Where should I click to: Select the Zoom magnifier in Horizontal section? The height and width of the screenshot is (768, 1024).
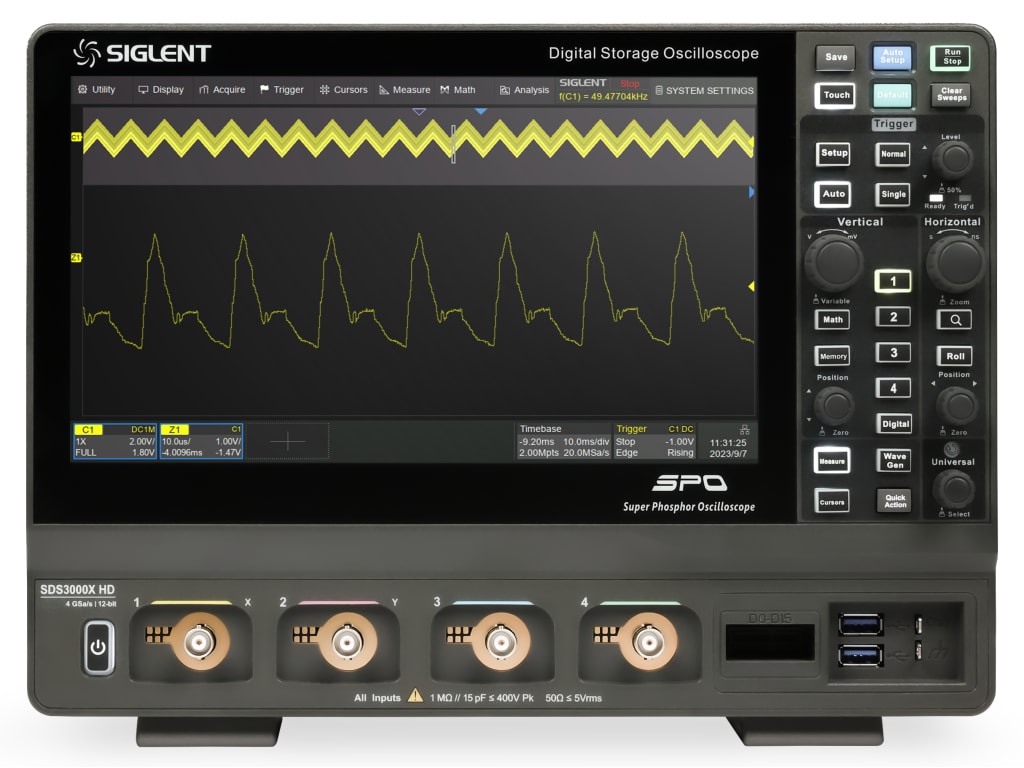[x=953, y=318]
